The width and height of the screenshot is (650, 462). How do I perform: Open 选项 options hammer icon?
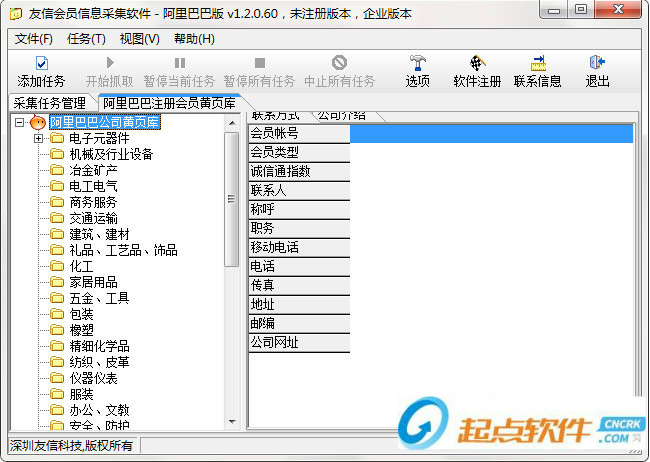(x=417, y=63)
